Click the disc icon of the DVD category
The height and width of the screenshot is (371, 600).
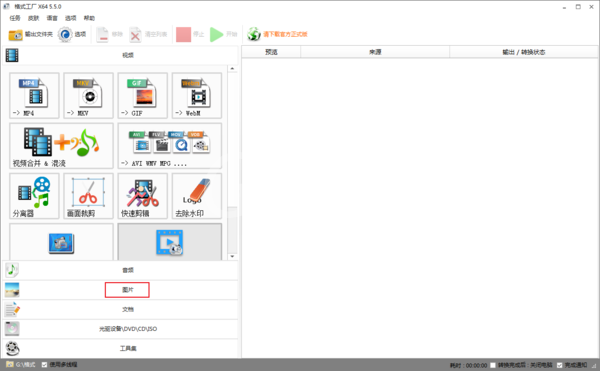(x=12, y=329)
